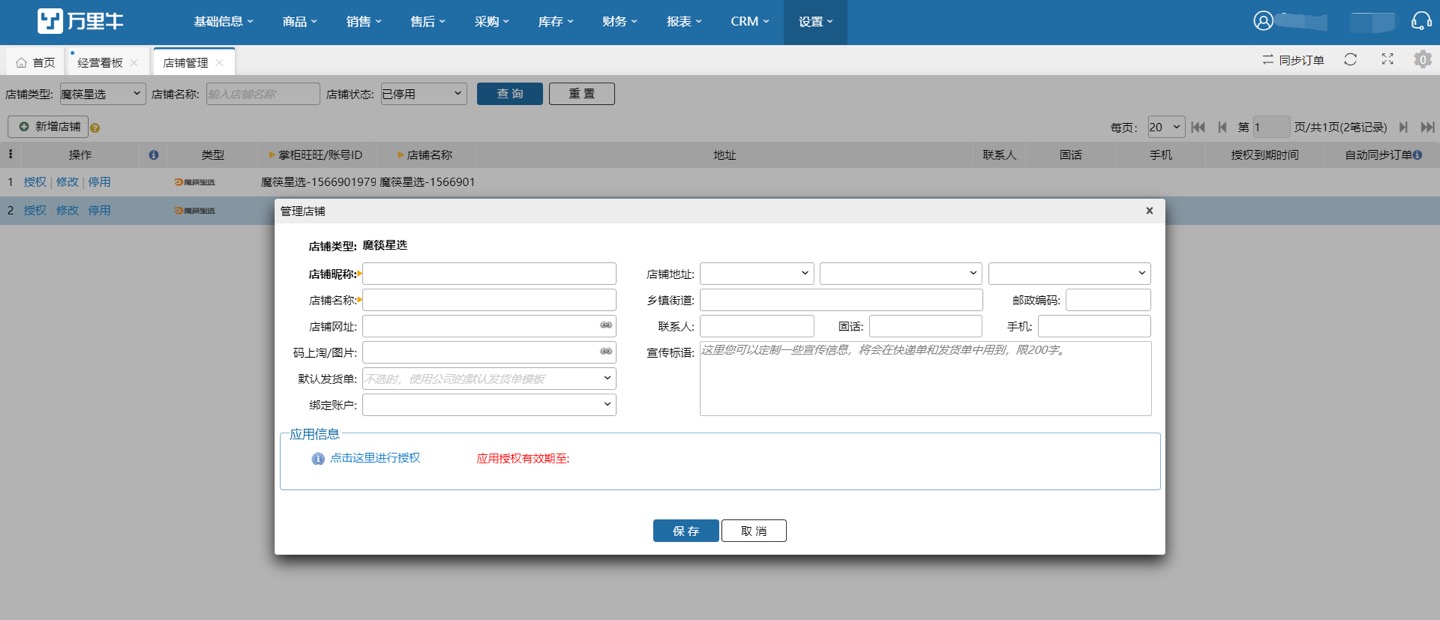The width and height of the screenshot is (1440, 620).
Task: Click the link icon in 店铺网址 field
Action: [606, 326]
